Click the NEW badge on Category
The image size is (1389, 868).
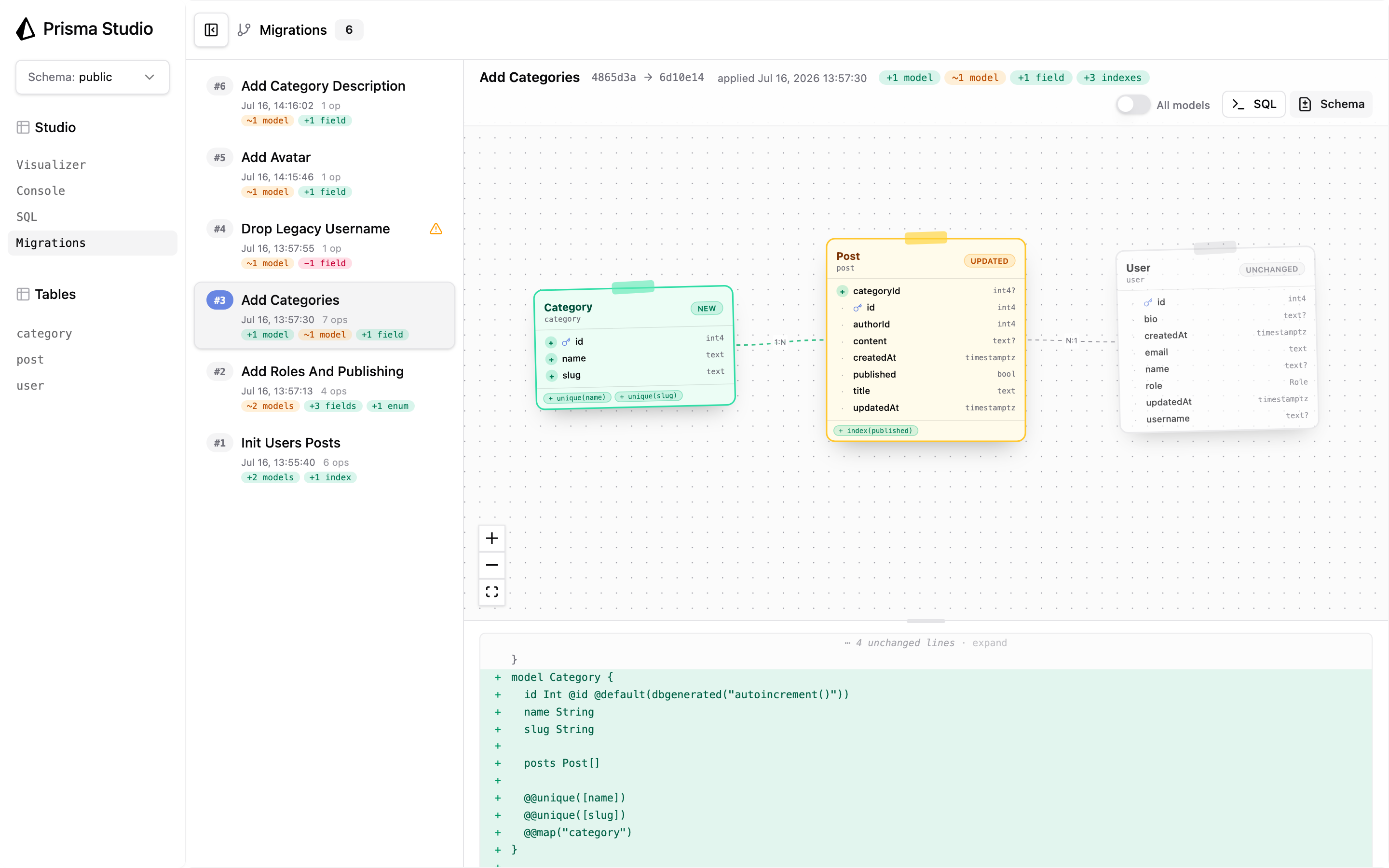coord(707,309)
